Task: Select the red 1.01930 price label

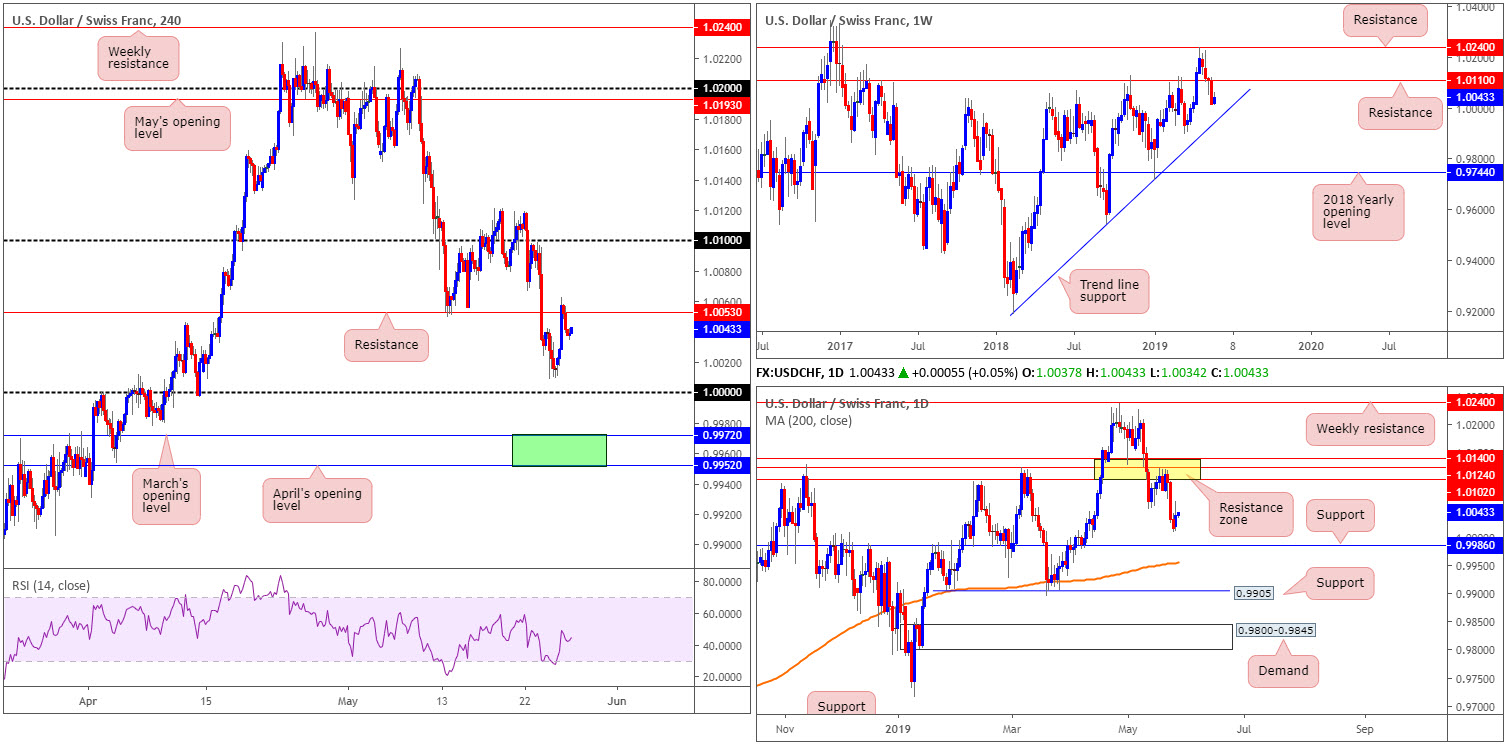Action: pyautogui.click(x=721, y=104)
